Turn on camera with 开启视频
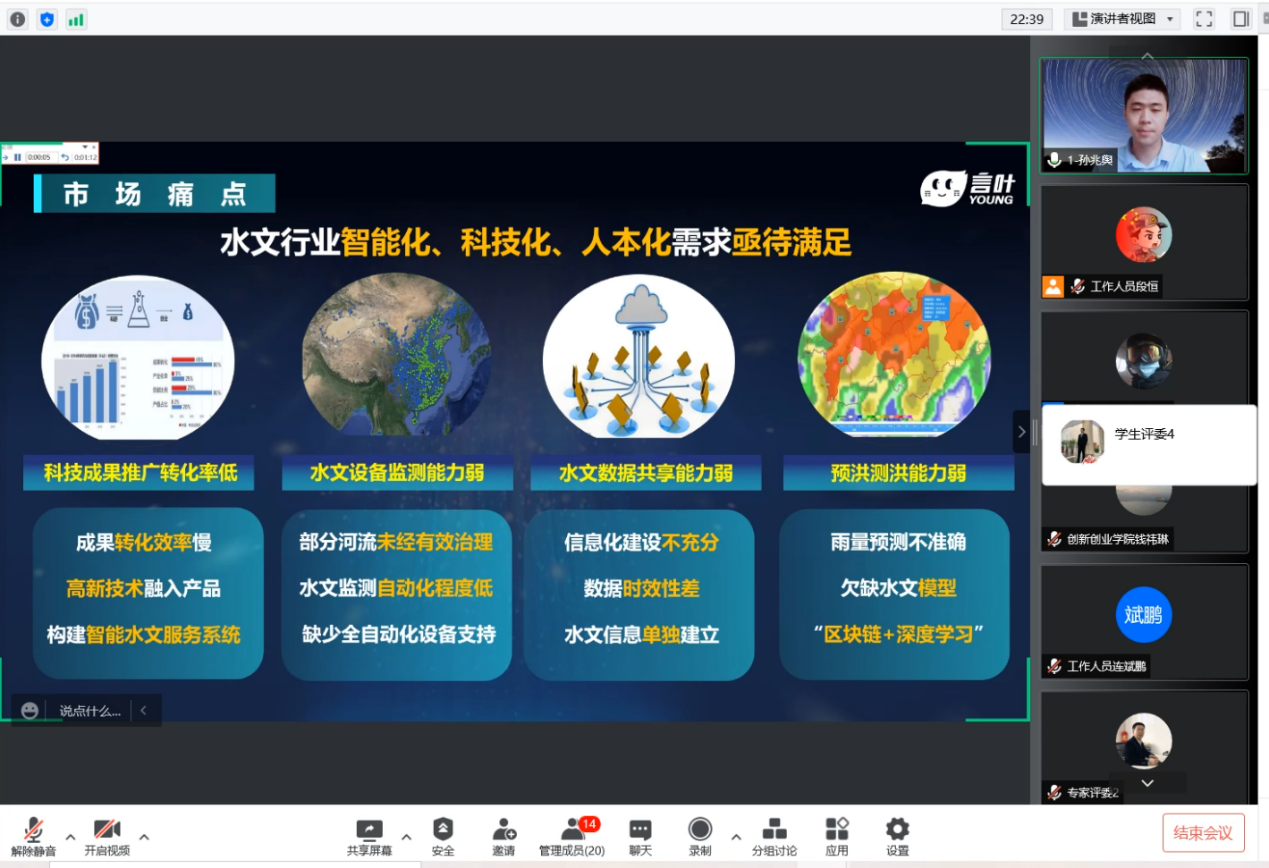1269x868 pixels. (107, 835)
